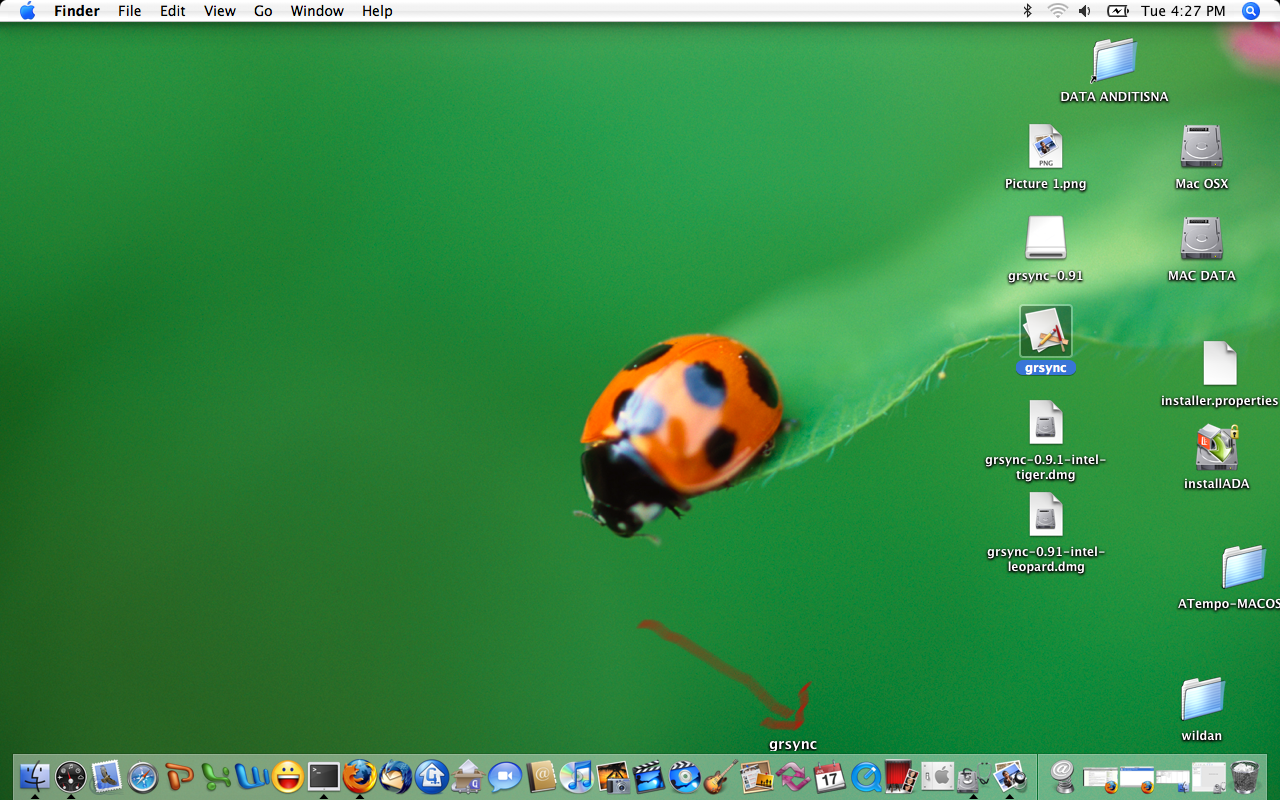Open GarageBand guitar icon in Dock
Viewport: 1280px width, 800px height.
pos(720,777)
